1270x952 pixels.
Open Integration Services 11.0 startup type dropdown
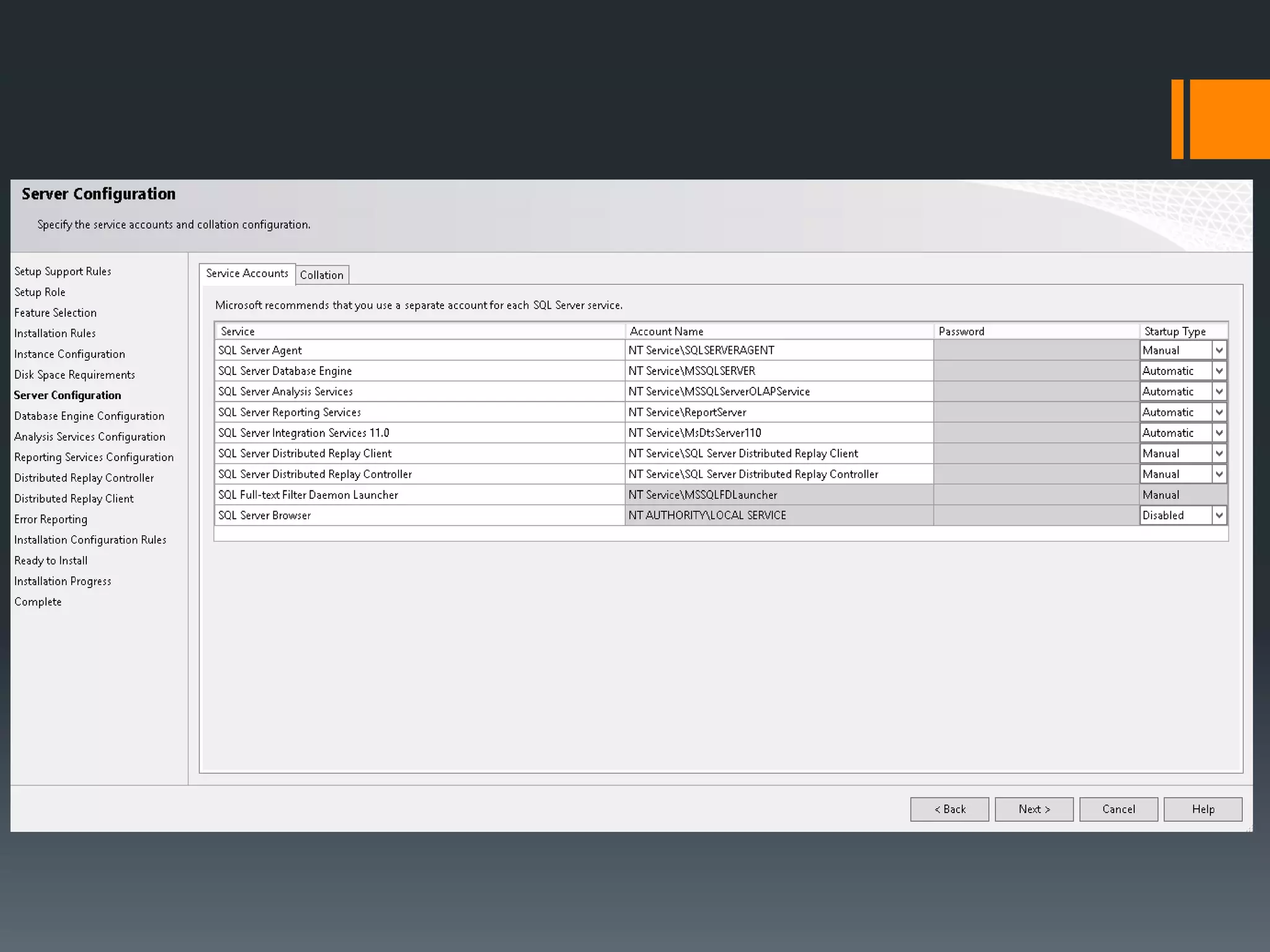click(1219, 433)
